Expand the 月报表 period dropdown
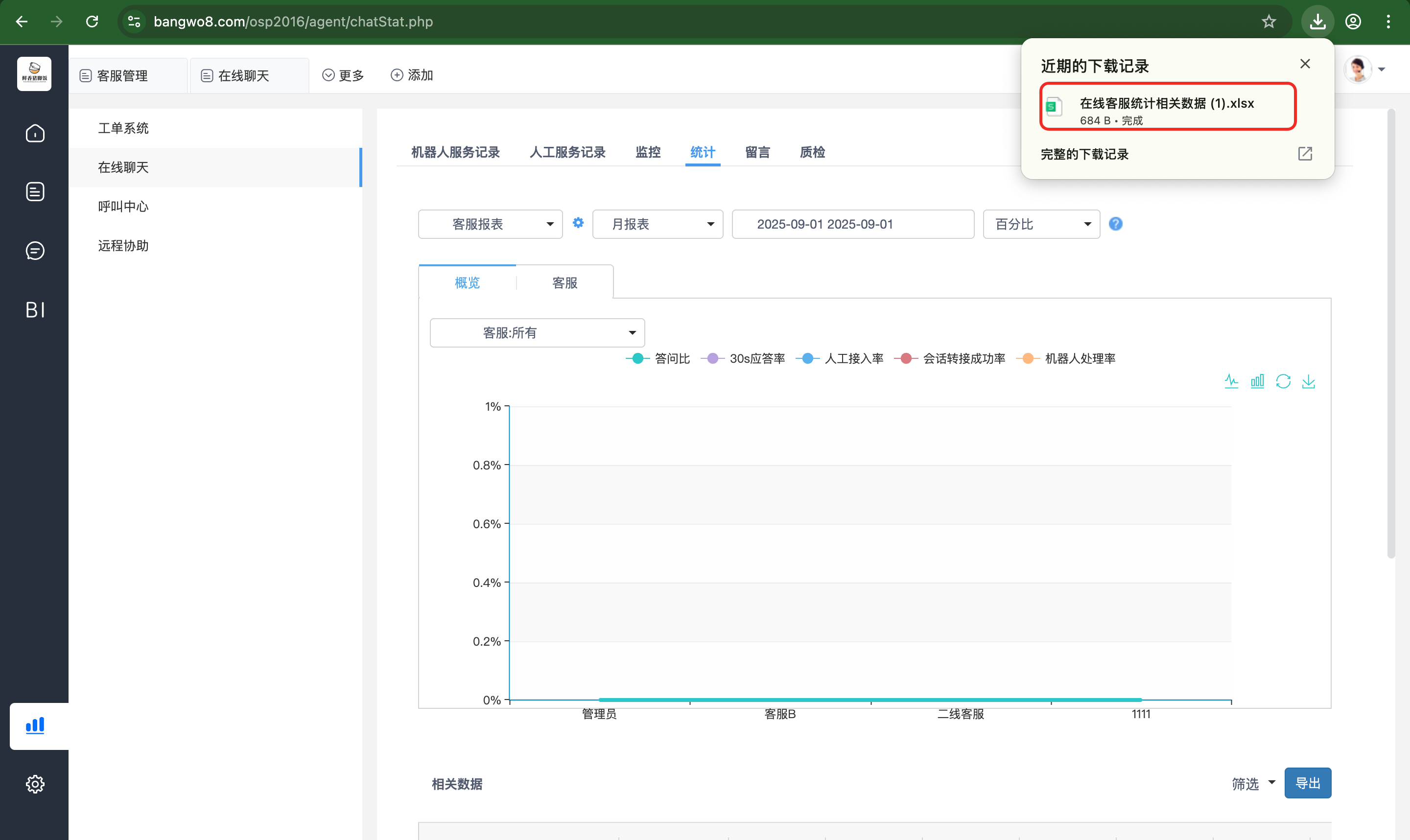1410x840 pixels. pyautogui.click(x=657, y=224)
